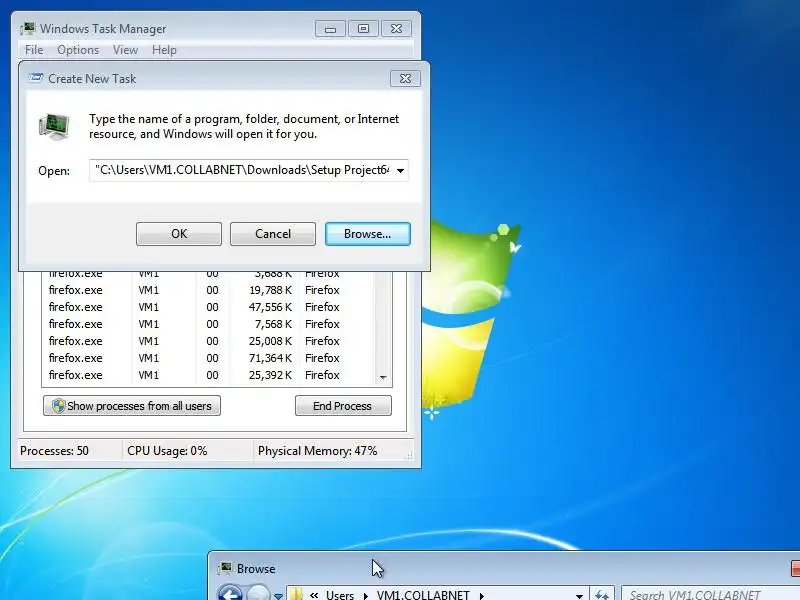Click the Search VM1.COLLABNET box

(710, 595)
